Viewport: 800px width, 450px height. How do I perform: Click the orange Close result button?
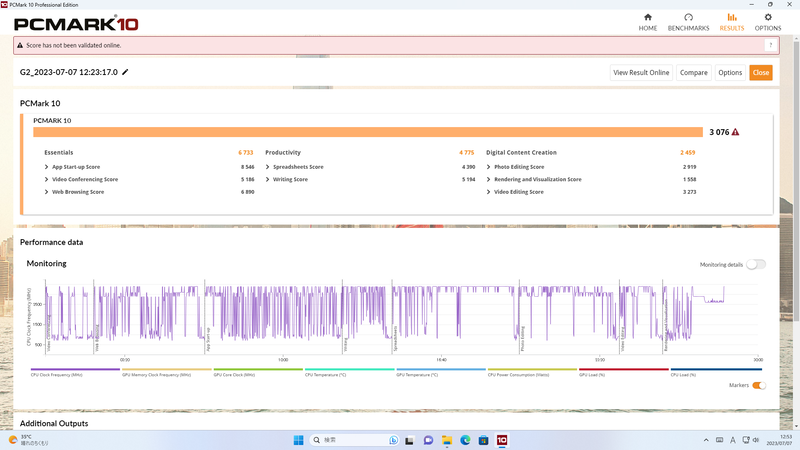tap(761, 72)
